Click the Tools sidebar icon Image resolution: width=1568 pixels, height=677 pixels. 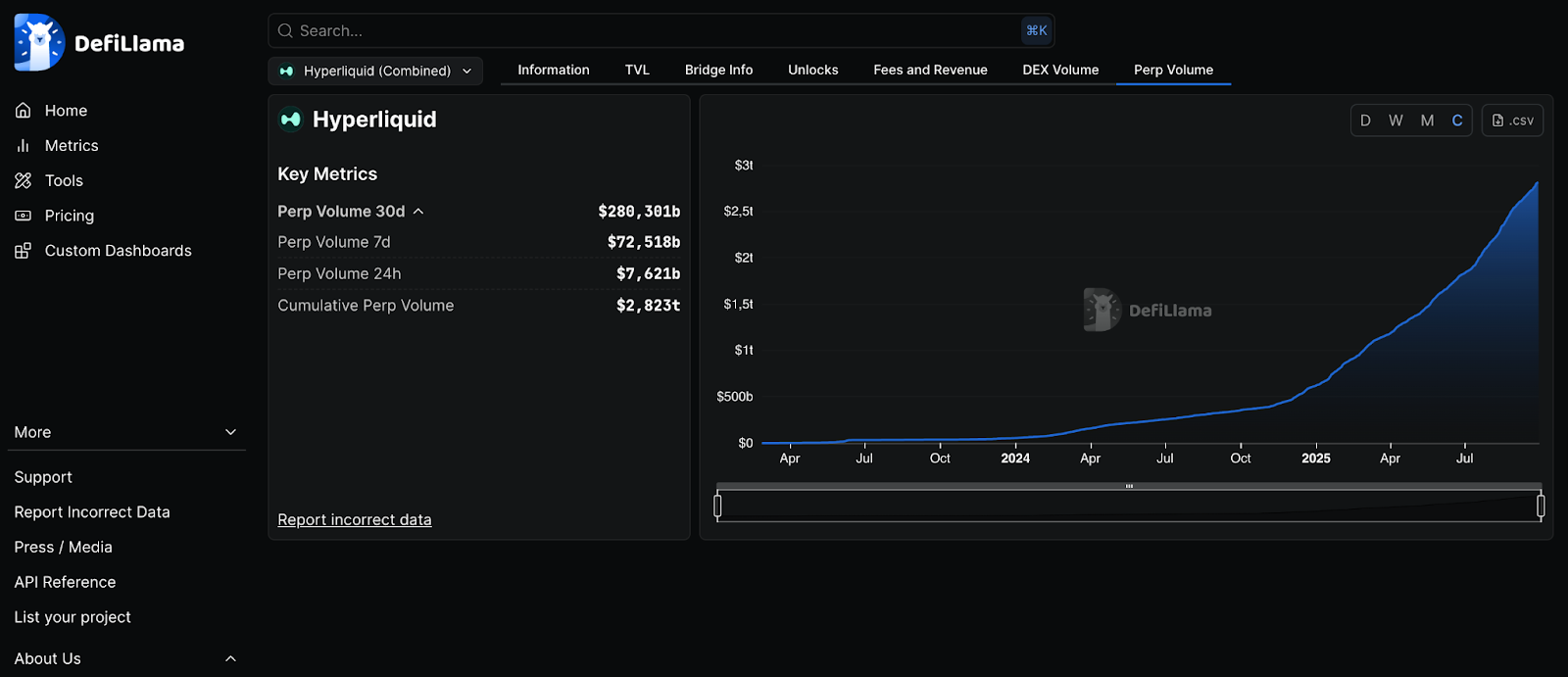pos(24,181)
